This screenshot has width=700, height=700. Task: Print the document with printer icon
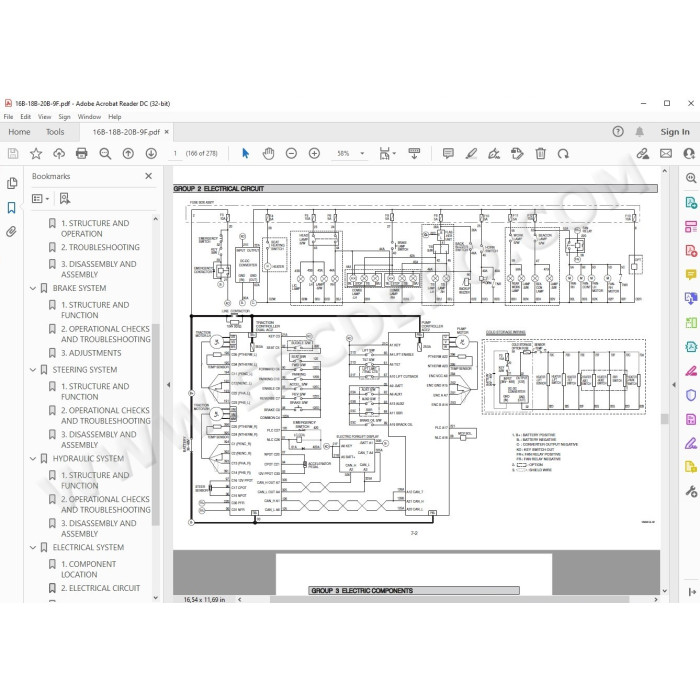pos(82,154)
